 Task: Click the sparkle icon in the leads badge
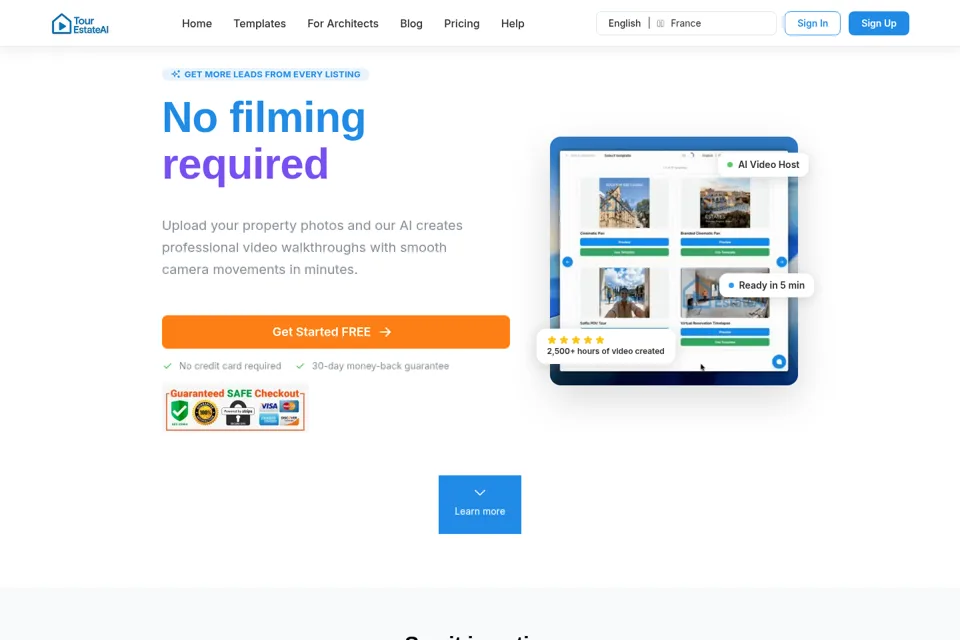click(x=176, y=74)
